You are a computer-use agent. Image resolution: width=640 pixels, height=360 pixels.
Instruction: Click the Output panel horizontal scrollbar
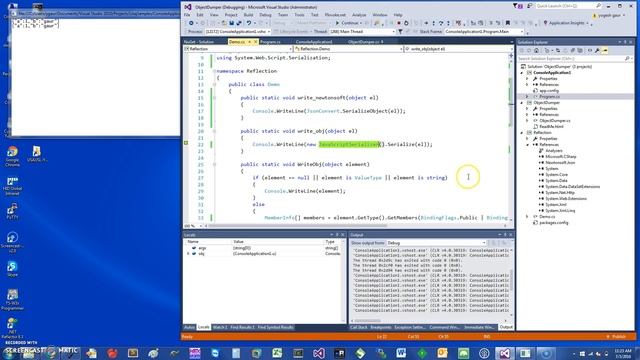pyautogui.click(x=429, y=321)
